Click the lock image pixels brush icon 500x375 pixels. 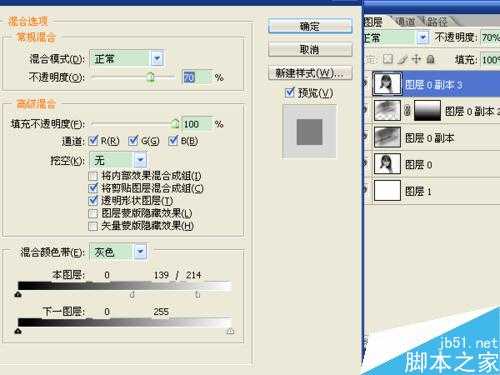point(403,59)
